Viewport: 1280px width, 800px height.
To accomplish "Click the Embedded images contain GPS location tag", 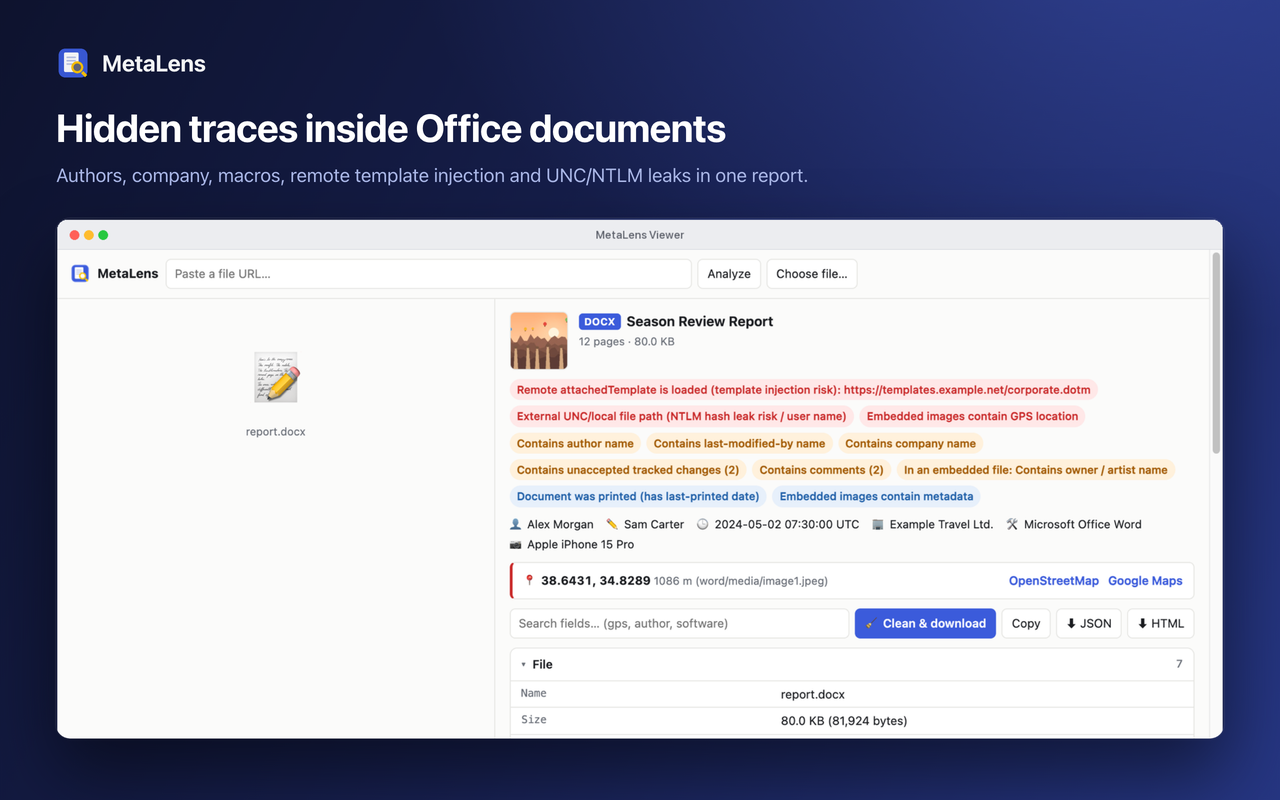I will click(x=972, y=416).
